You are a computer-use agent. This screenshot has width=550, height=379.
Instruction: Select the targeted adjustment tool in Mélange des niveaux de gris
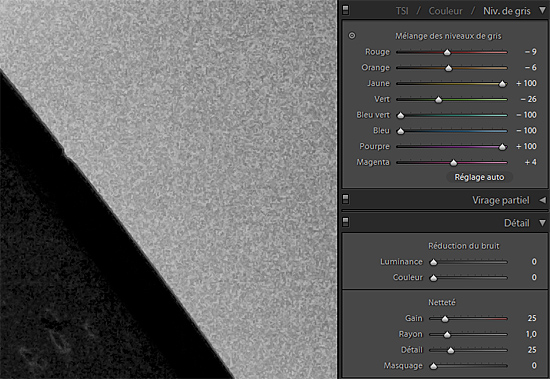(x=352, y=35)
